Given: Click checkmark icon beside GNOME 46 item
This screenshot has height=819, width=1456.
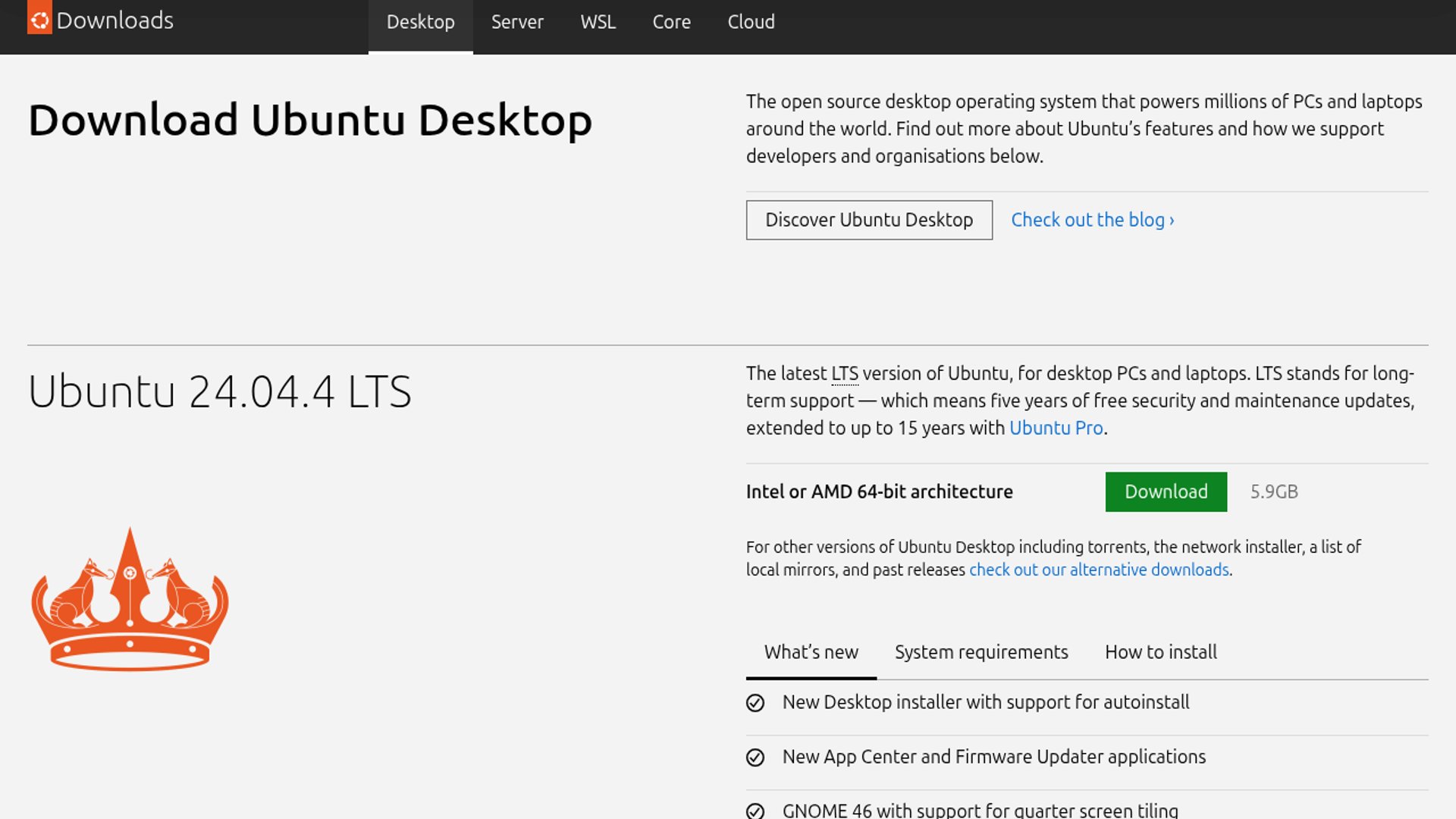Looking at the screenshot, I should 755,811.
